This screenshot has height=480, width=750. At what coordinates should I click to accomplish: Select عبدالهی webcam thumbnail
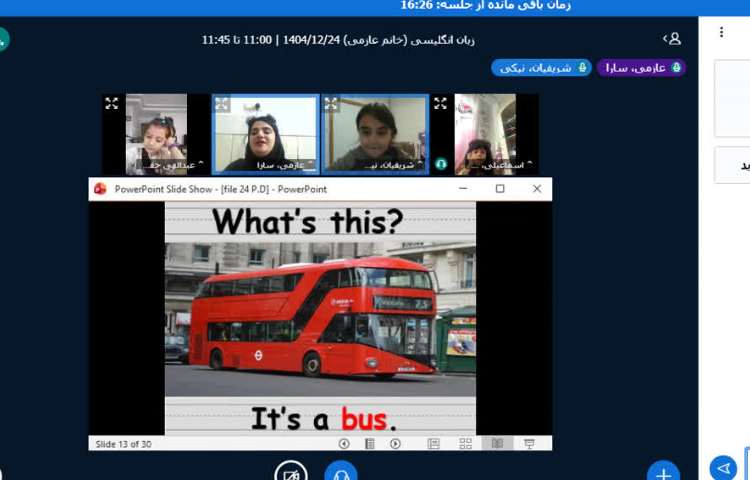pyautogui.click(x=156, y=134)
